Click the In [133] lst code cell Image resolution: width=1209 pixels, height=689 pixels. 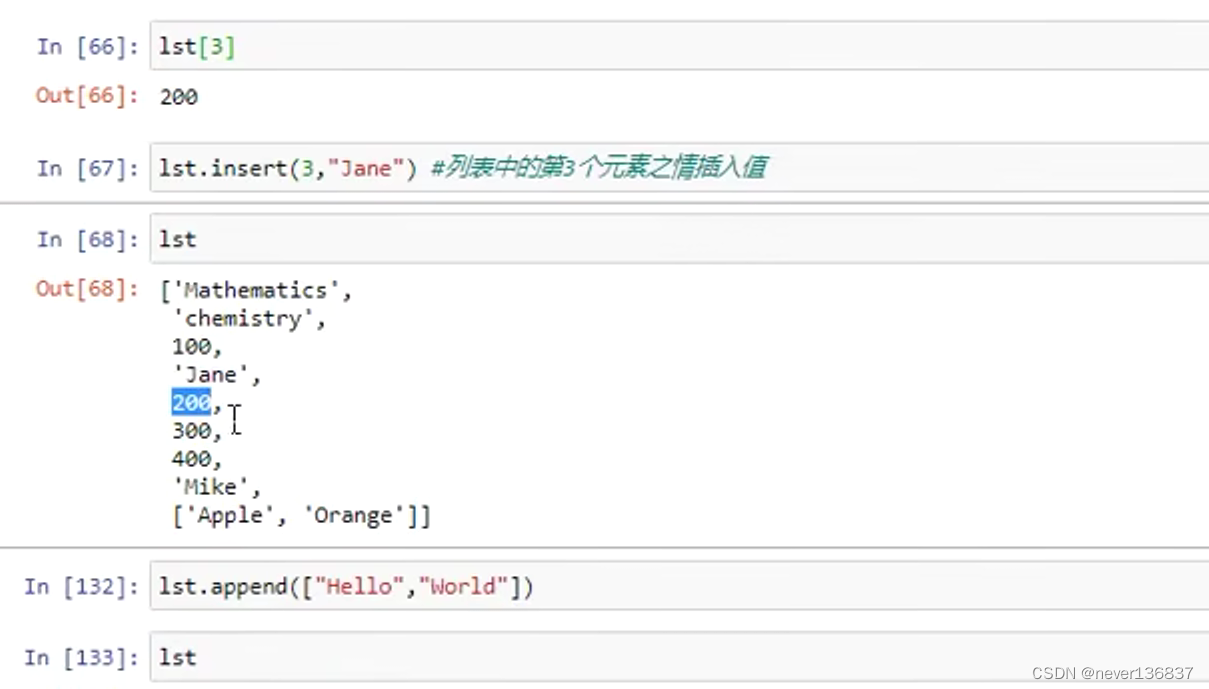(x=679, y=658)
